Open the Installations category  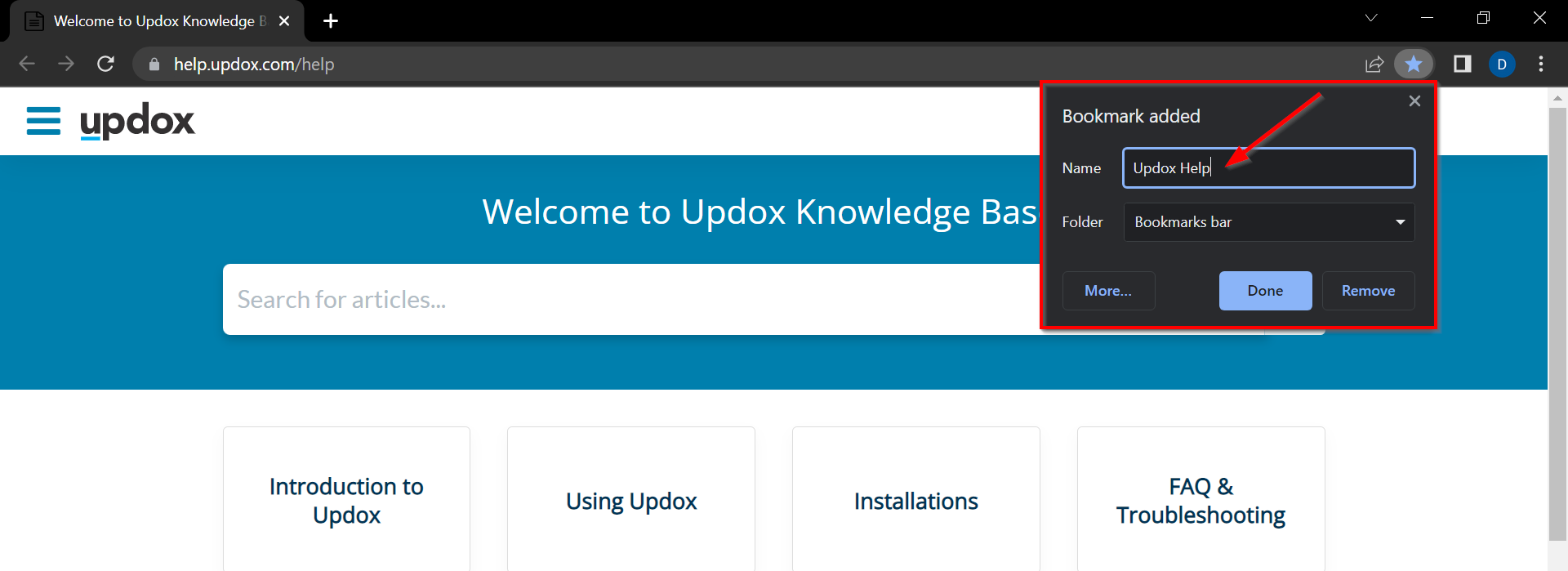[x=915, y=500]
